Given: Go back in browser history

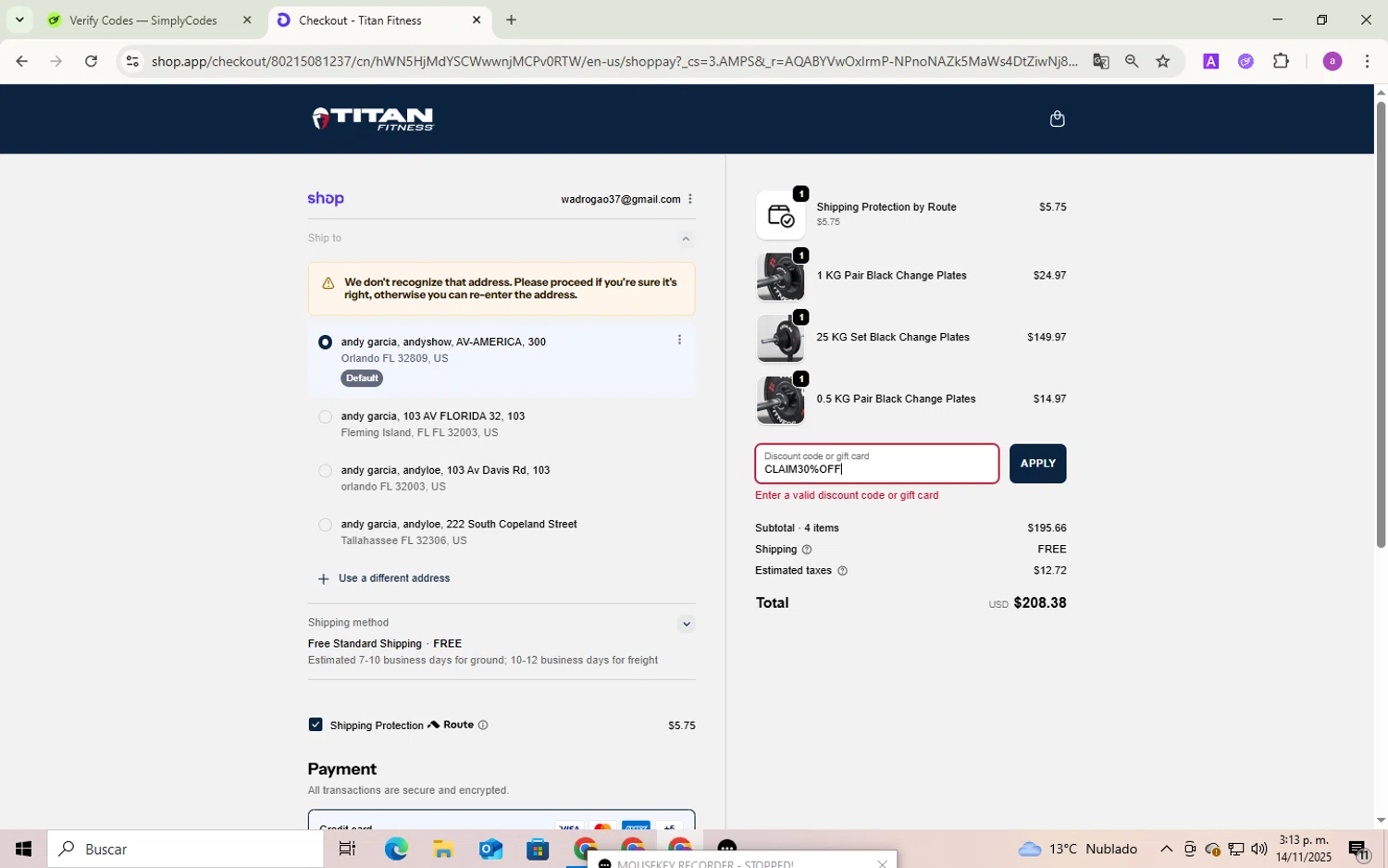Looking at the screenshot, I should point(21,61).
